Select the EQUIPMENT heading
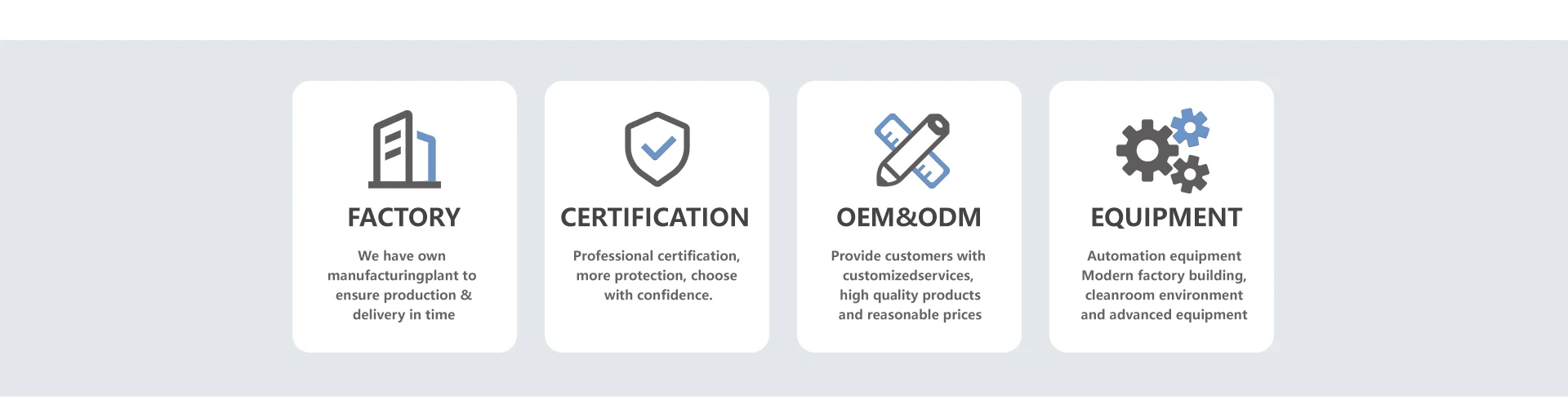This screenshot has height=404, width=1568. click(1165, 217)
